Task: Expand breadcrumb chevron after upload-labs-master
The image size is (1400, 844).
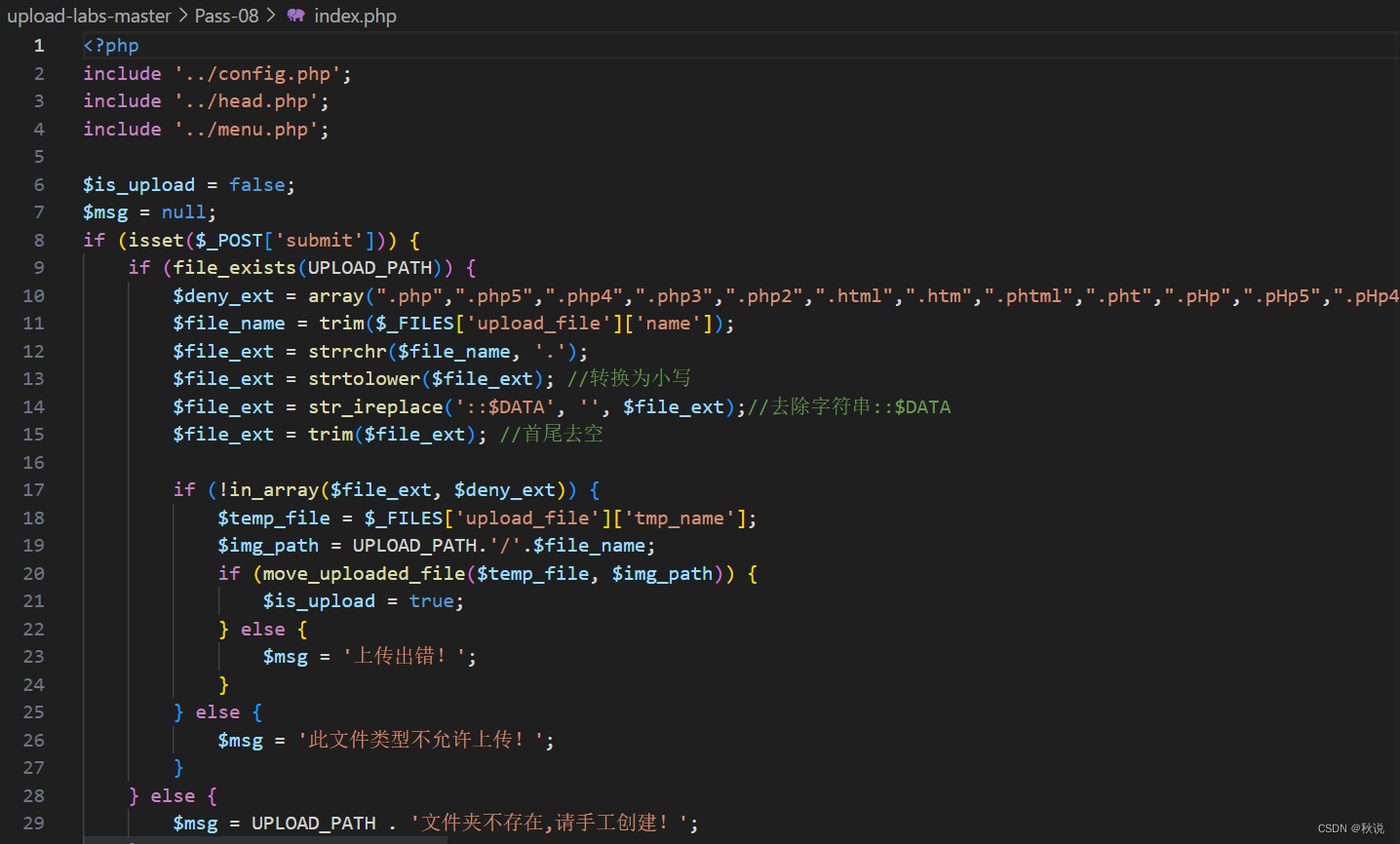Action: [x=182, y=16]
